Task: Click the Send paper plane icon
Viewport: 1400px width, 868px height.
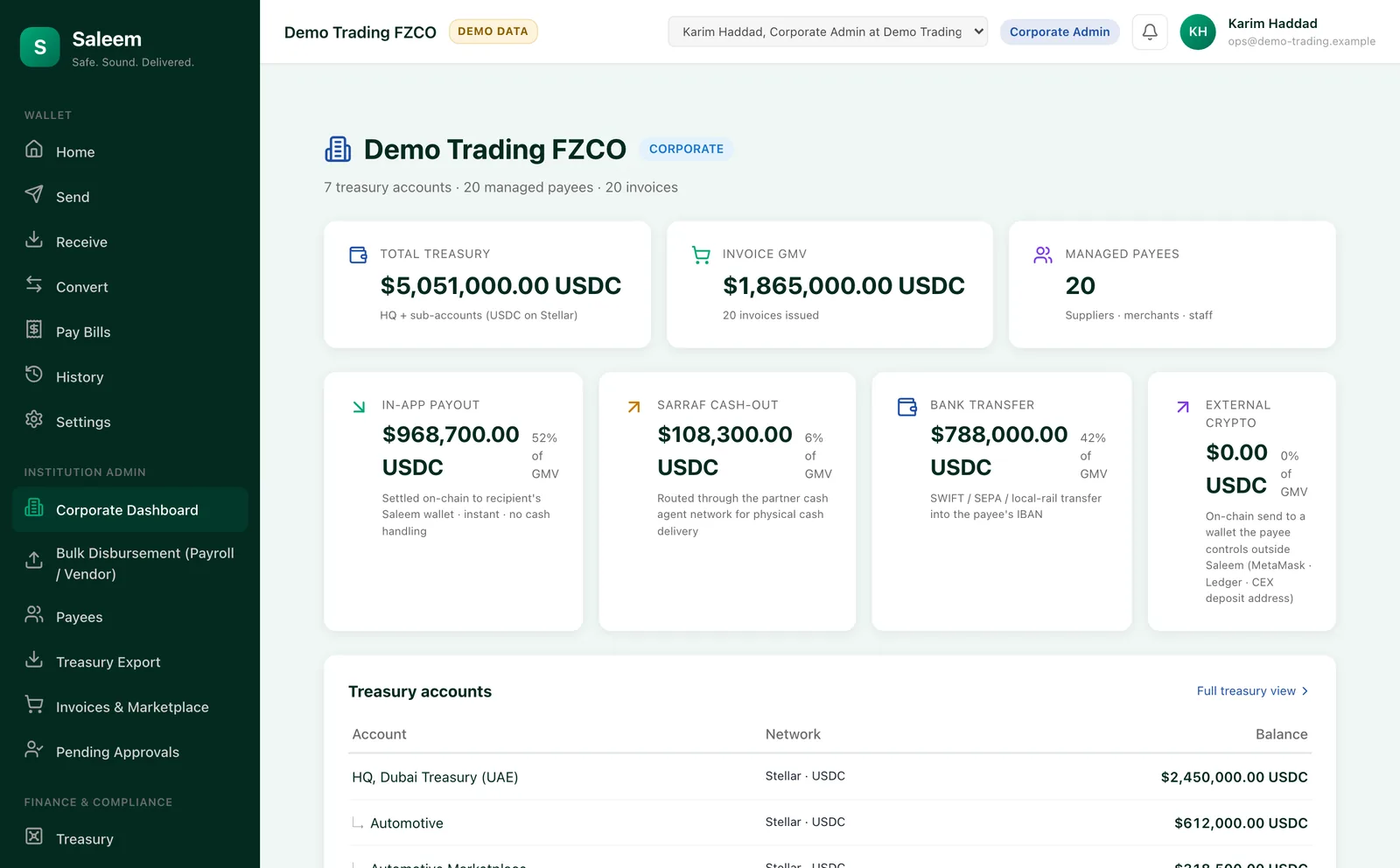Action: pos(34,194)
